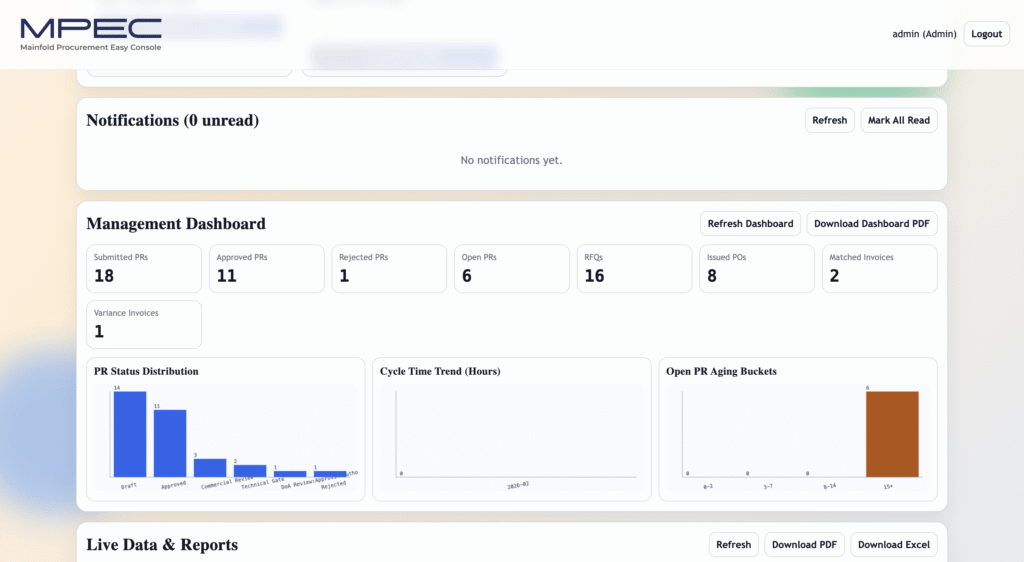This screenshot has height=562, width=1024.
Task: Click Download PDF in Live Data & Reports
Action: pyautogui.click(x=804, y=545)
